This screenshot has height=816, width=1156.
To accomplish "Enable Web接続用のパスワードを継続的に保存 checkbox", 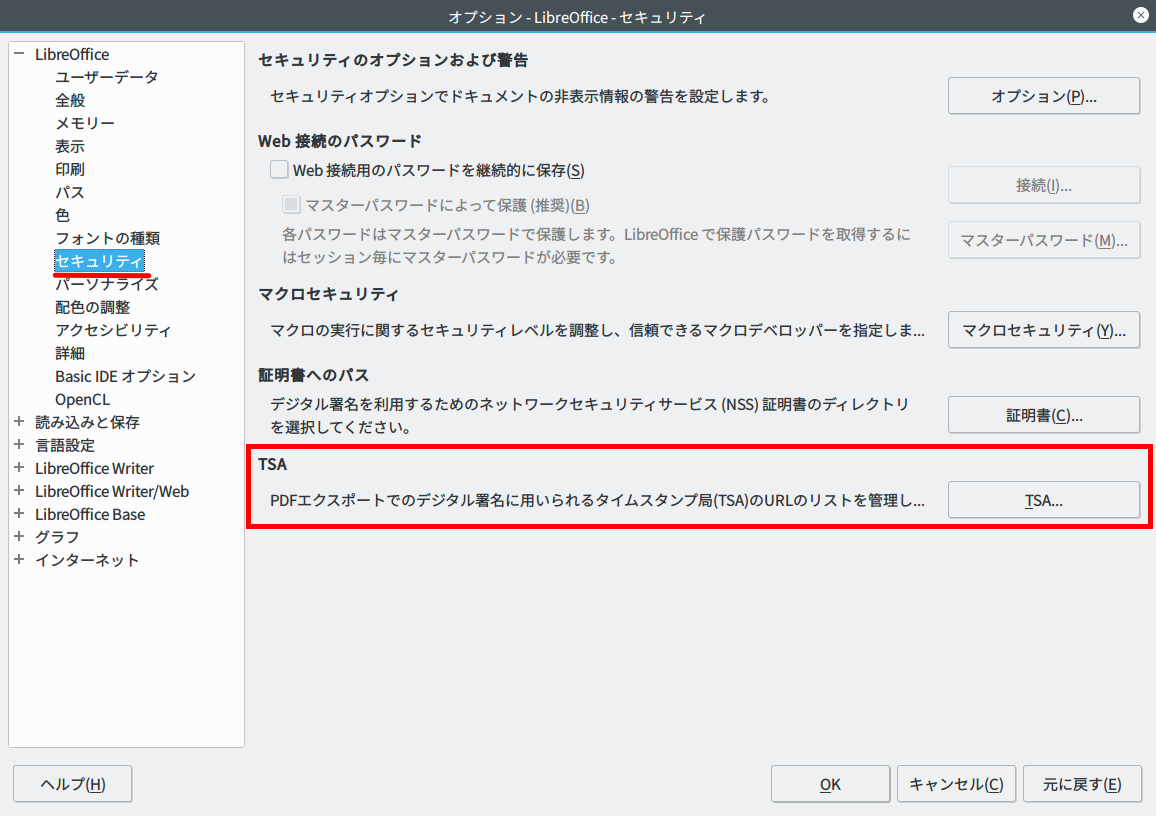I will click(x=279, y=170).
